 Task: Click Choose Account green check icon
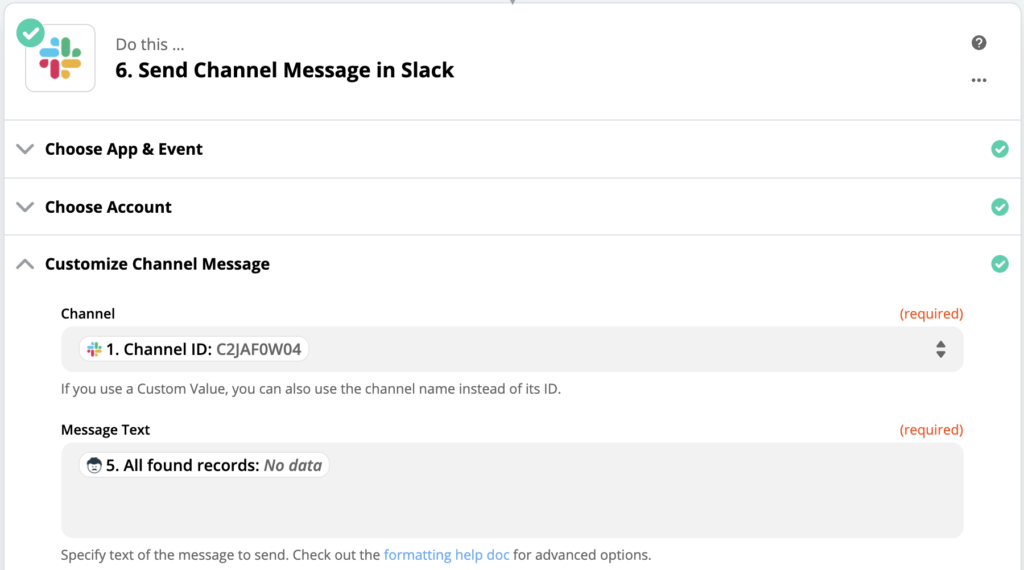coord(999,207)
